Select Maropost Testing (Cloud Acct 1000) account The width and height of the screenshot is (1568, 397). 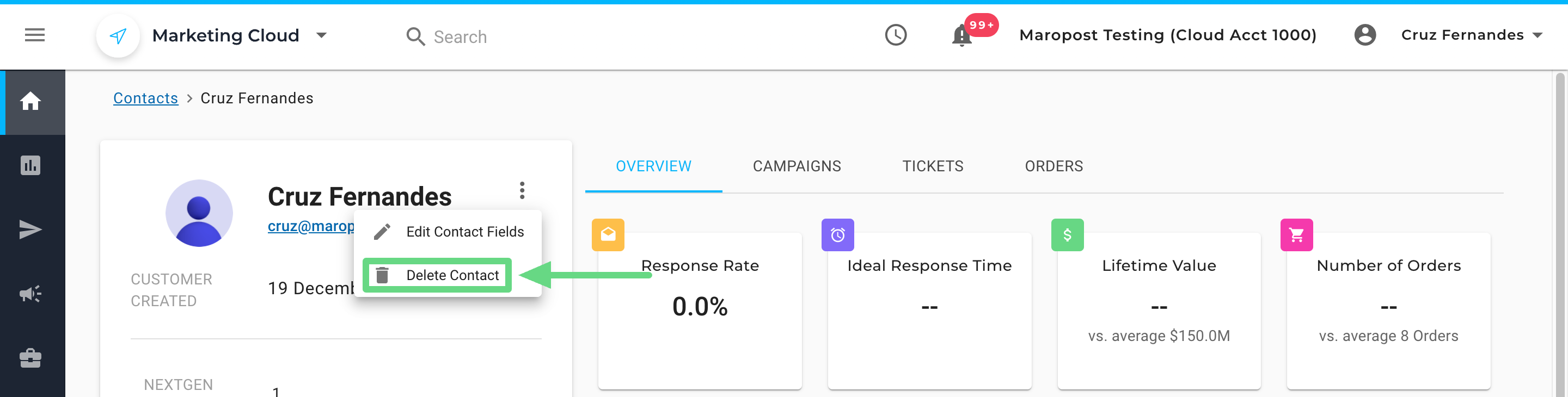[x=1167, y=35]
